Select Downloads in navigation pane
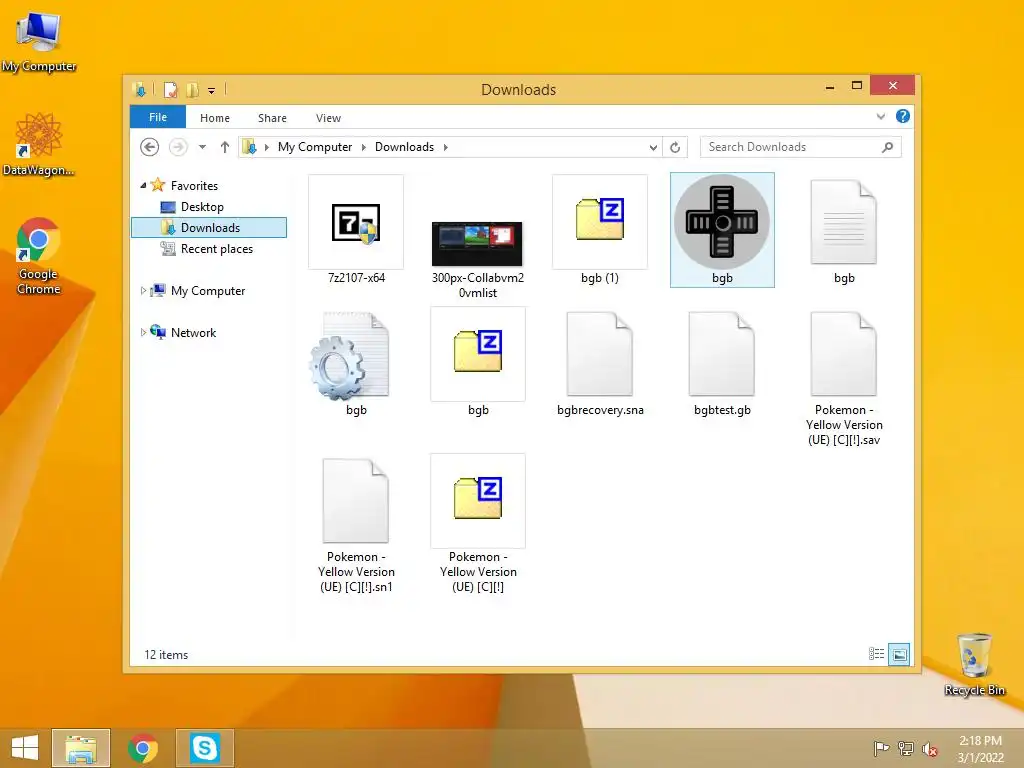 [209, 227]
